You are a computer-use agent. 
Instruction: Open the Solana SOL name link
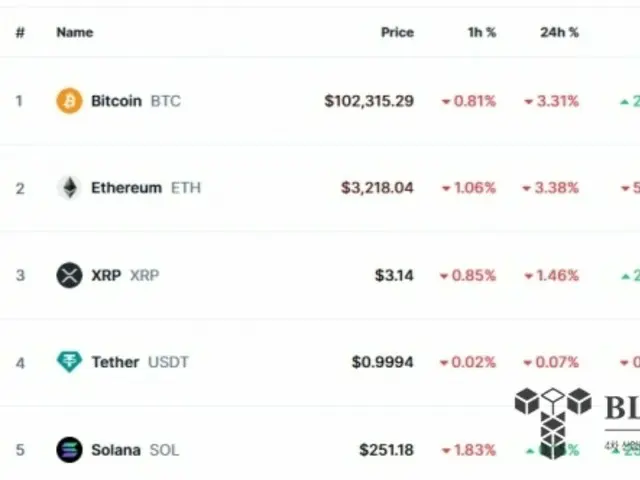(x=135, y=450)
